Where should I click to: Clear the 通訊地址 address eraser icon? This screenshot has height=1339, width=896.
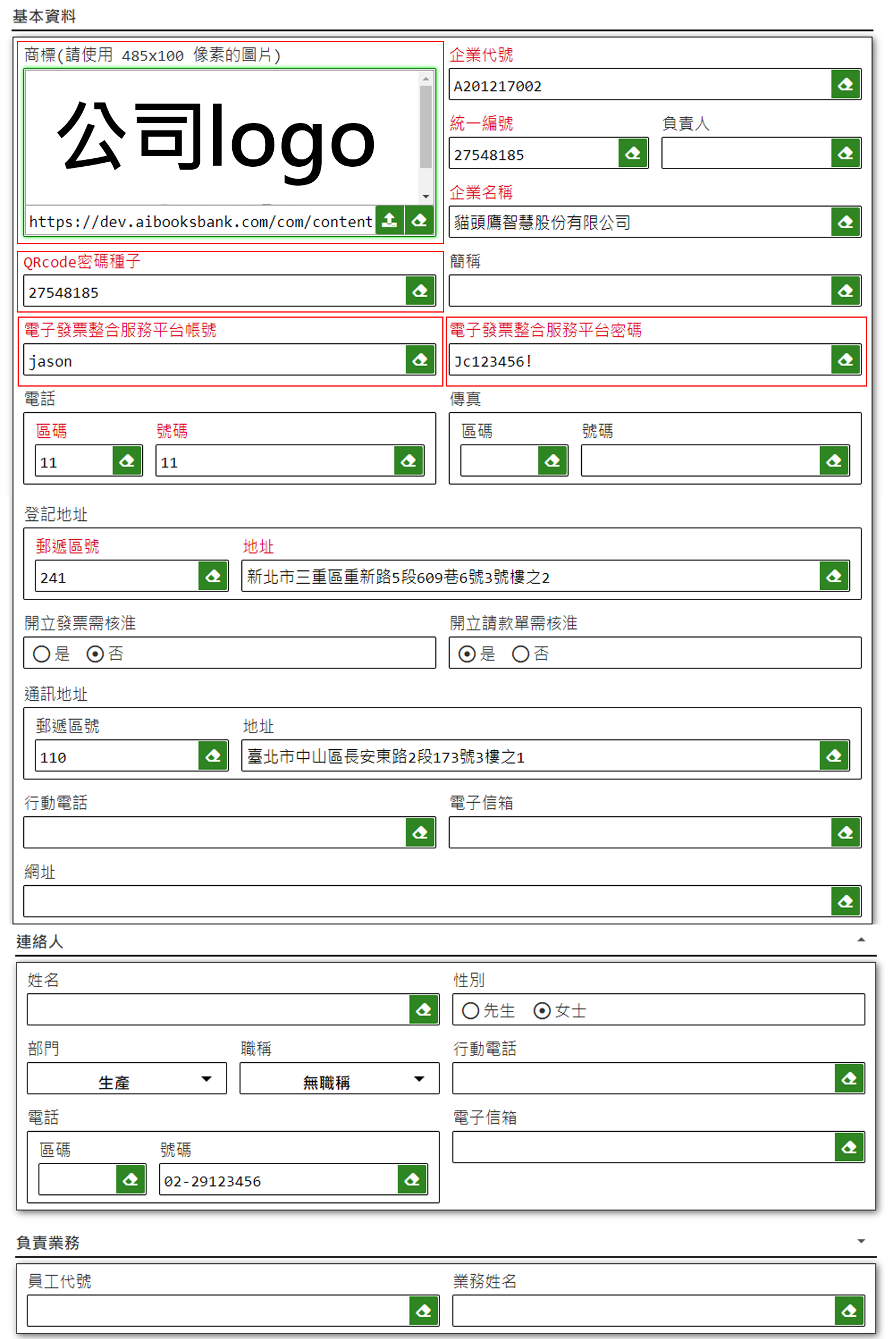(x=835, y=755)
